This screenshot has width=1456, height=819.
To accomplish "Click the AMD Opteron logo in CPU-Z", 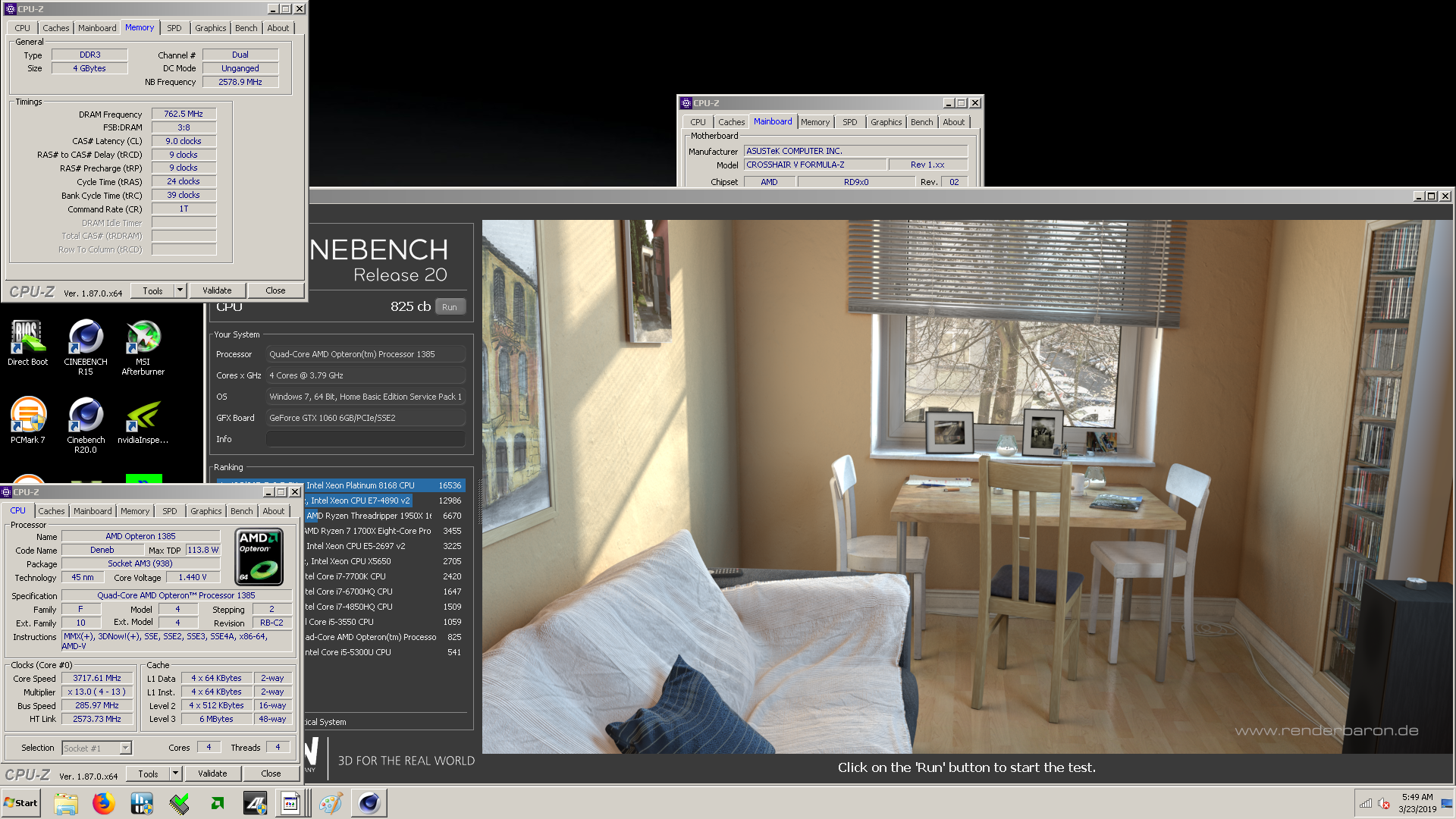I will (x=259, y=557).
